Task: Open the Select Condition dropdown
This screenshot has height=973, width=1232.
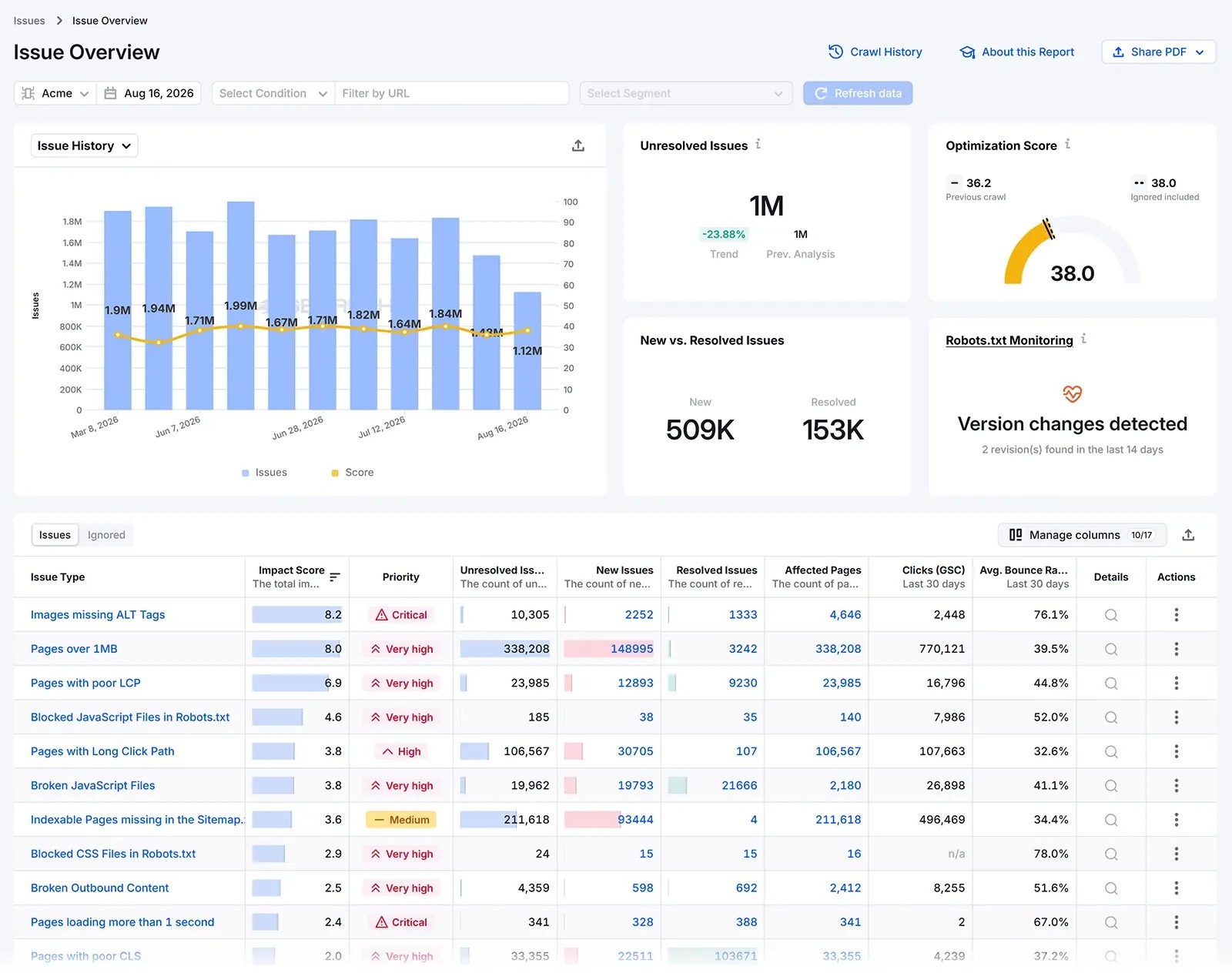Action: (x=273, y=93)
